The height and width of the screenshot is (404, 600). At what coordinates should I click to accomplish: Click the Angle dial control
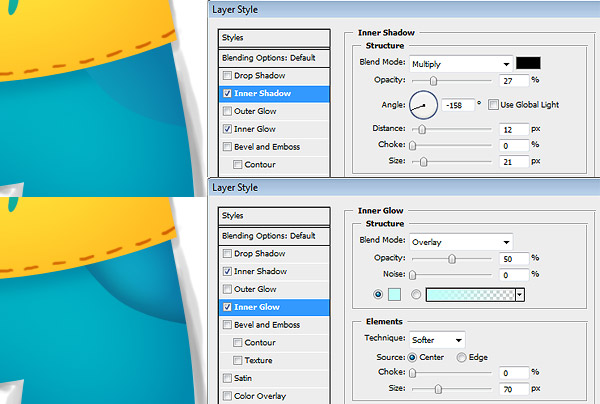423,105
